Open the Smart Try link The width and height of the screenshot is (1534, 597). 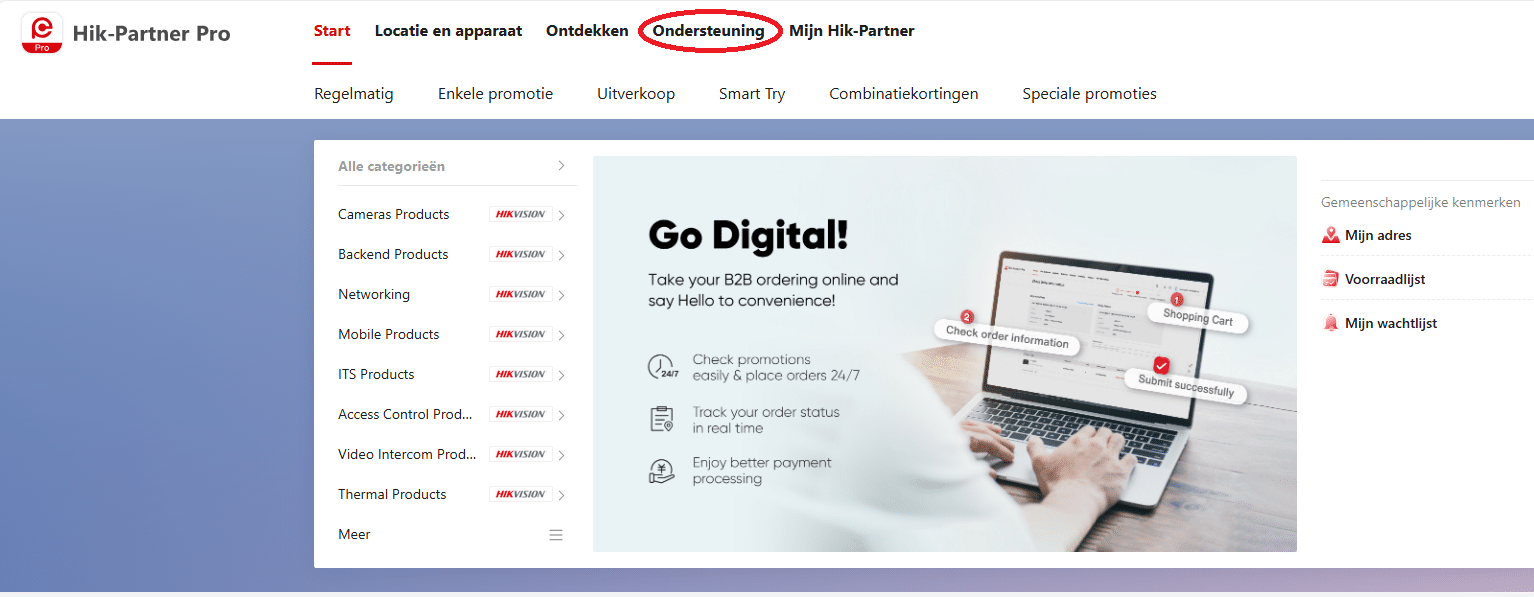752,94
